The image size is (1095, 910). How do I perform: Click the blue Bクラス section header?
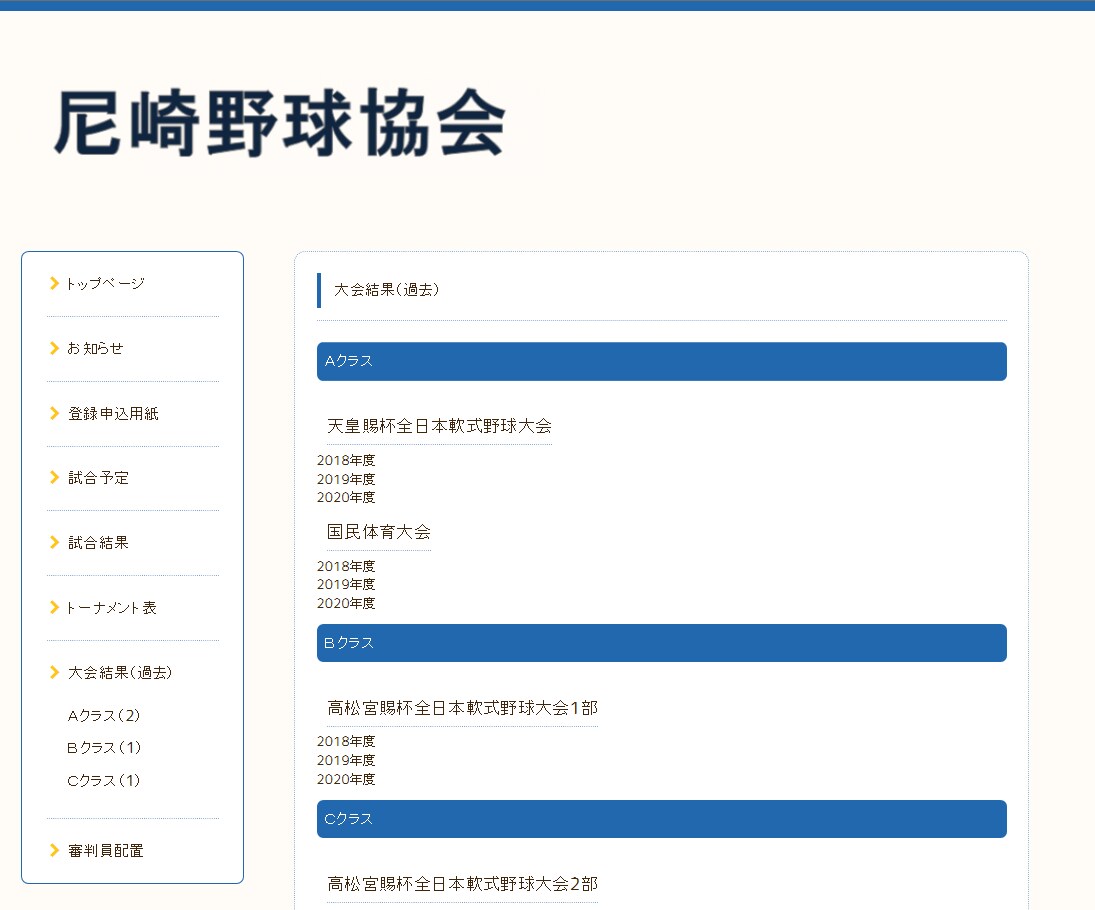(x=661, y=643)
